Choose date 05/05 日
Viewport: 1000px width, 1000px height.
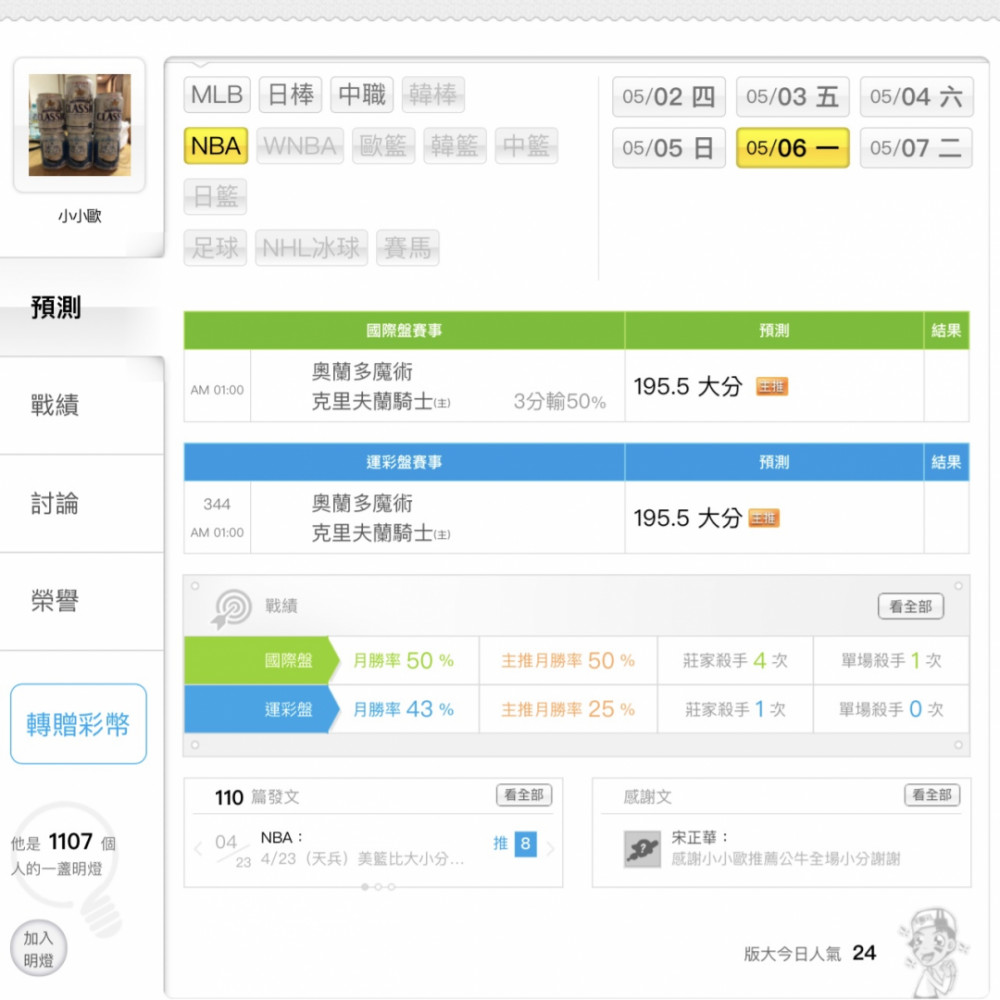click(669, 148)
